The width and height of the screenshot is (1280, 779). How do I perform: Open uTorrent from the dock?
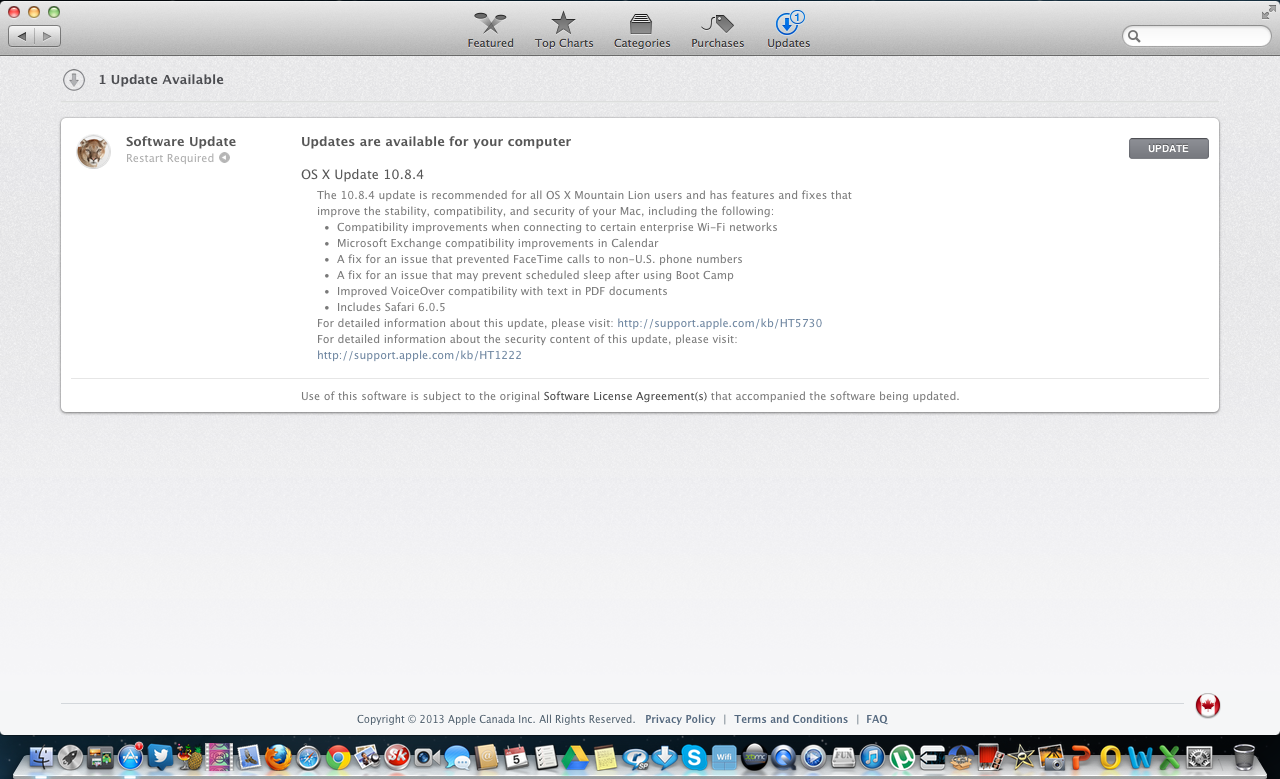[x=902, y=757]
